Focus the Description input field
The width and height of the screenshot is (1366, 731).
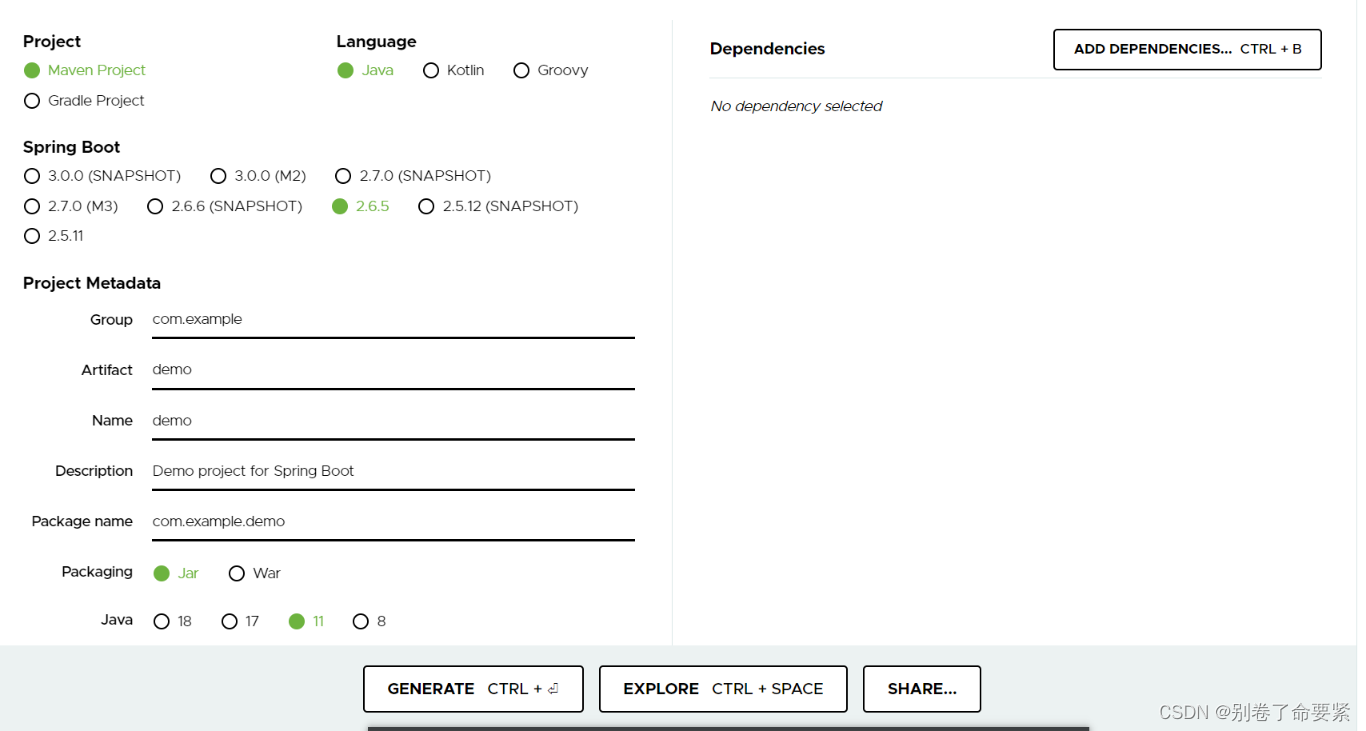393,471
